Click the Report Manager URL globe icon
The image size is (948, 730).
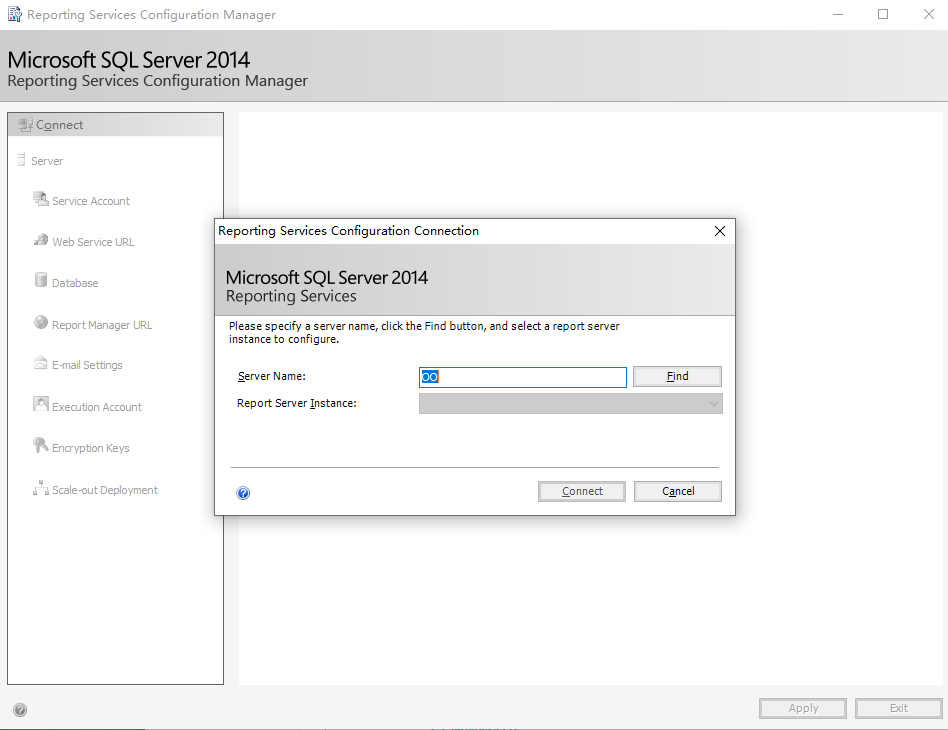click(41, 322)
